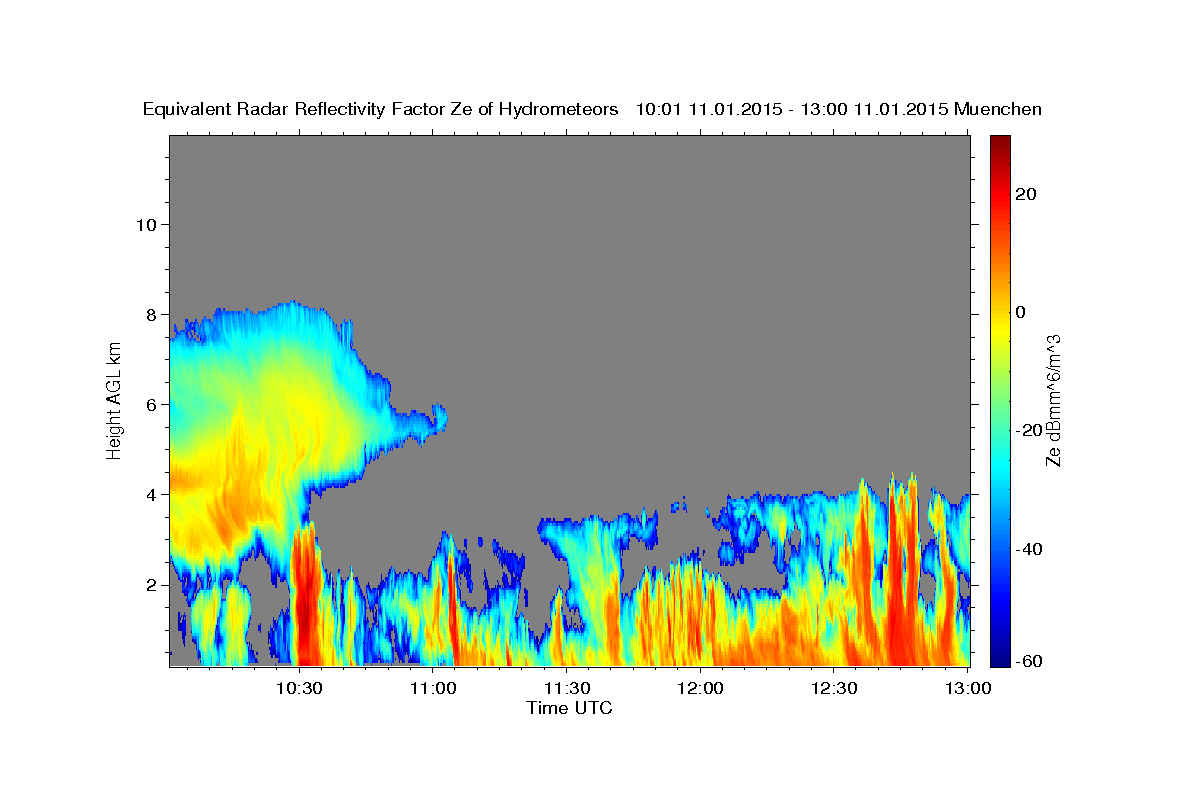Click the dark blue bottom of the colorbar

pos(998,660)
